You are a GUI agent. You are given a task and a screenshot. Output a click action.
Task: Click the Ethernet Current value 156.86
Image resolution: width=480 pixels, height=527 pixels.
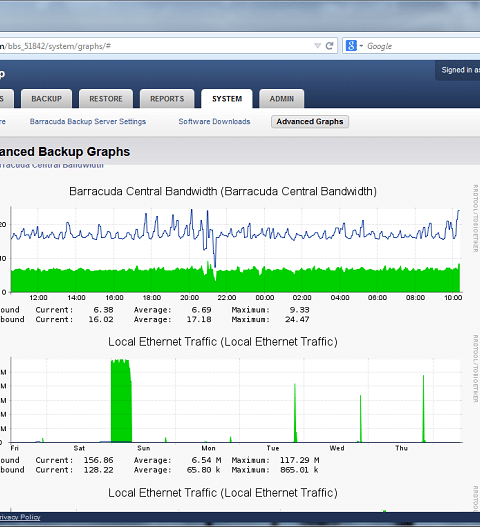point(98,460)
